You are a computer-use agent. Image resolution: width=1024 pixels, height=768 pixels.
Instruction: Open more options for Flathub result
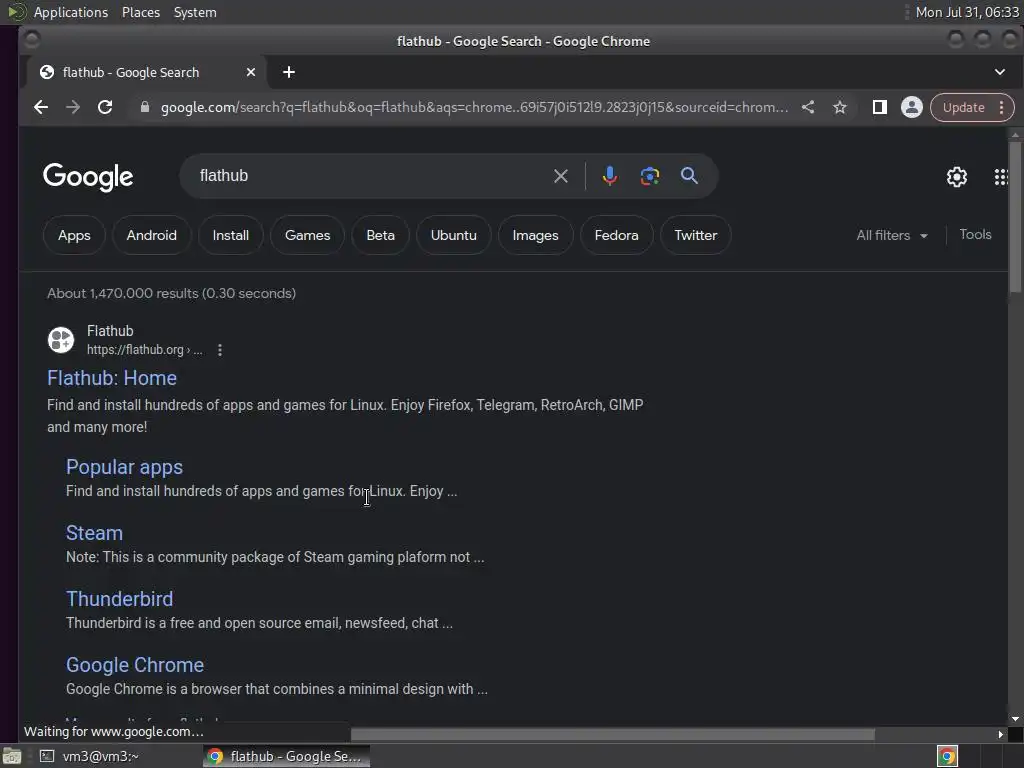[220, 350]
